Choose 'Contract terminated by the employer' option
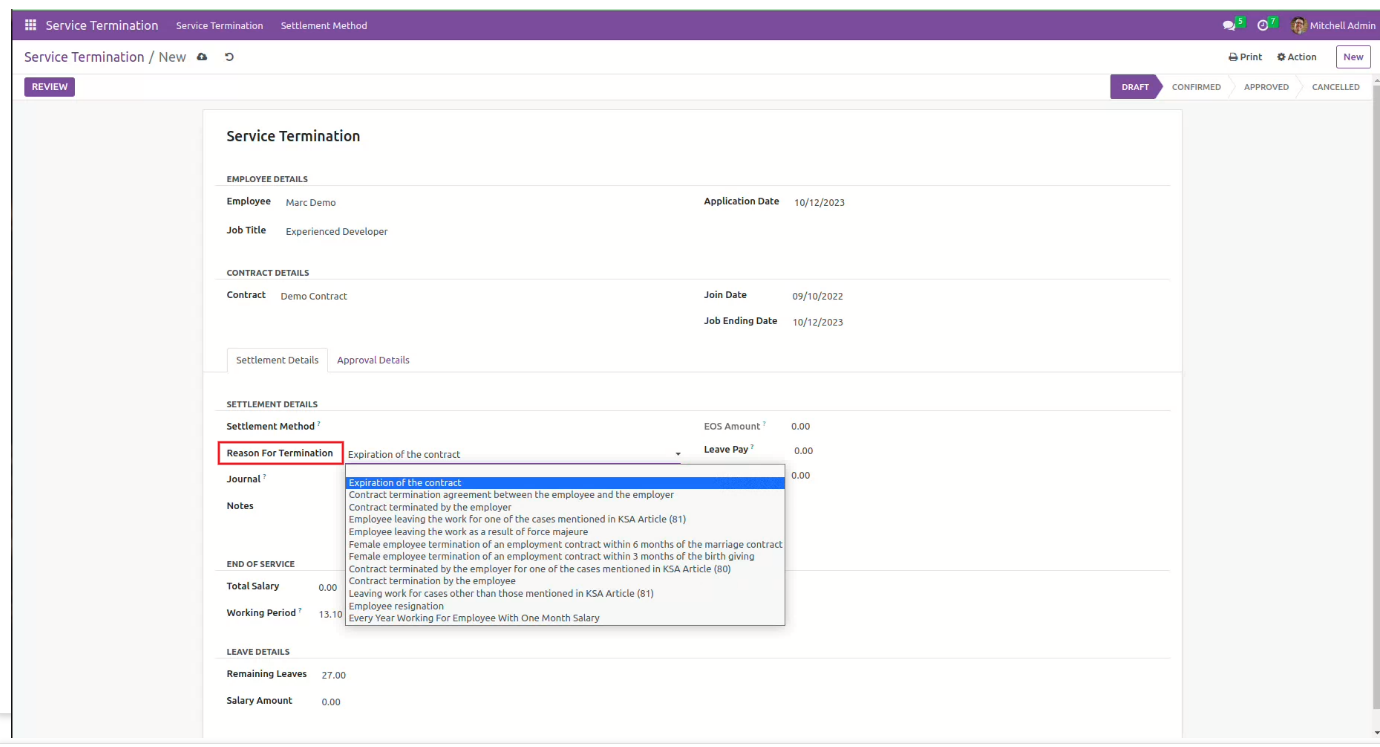 click(x=565, y=507)
